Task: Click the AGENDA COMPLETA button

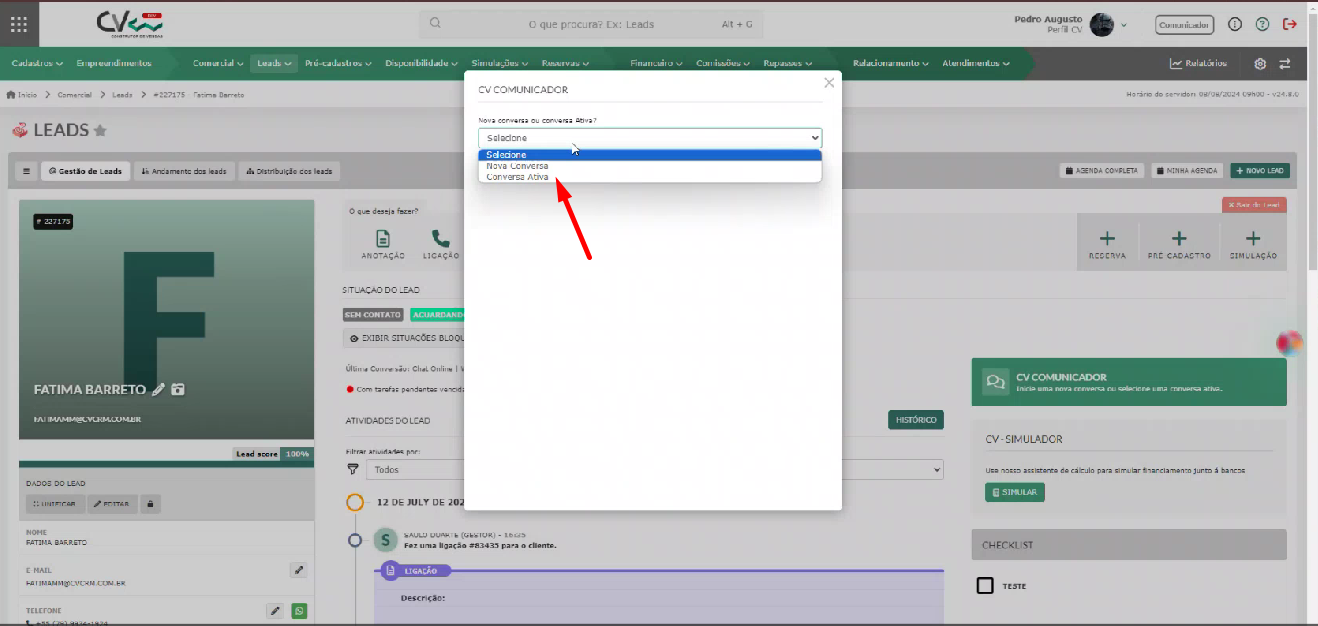Action: coord(1103,171)
